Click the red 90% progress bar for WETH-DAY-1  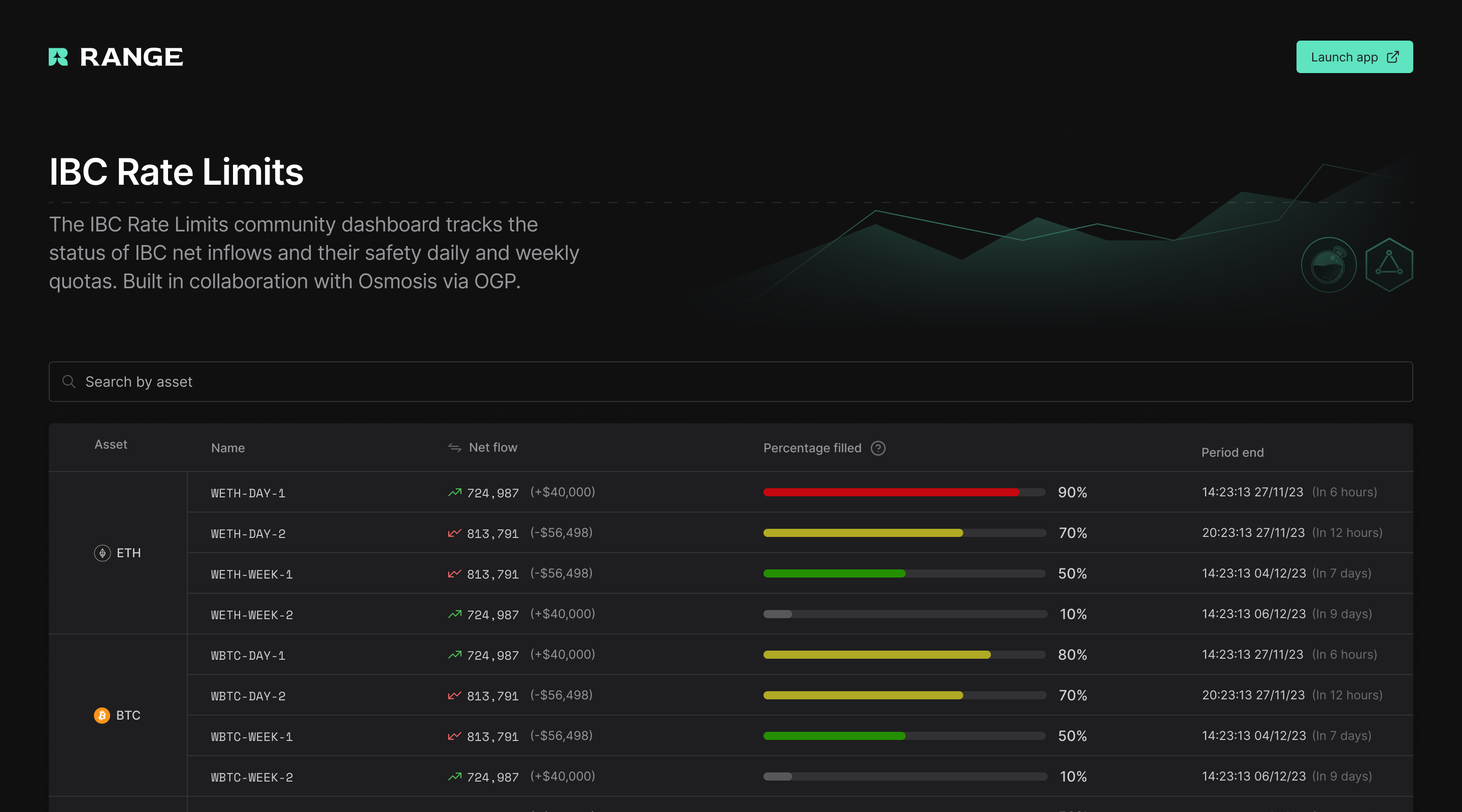click(x=891, y=493)
